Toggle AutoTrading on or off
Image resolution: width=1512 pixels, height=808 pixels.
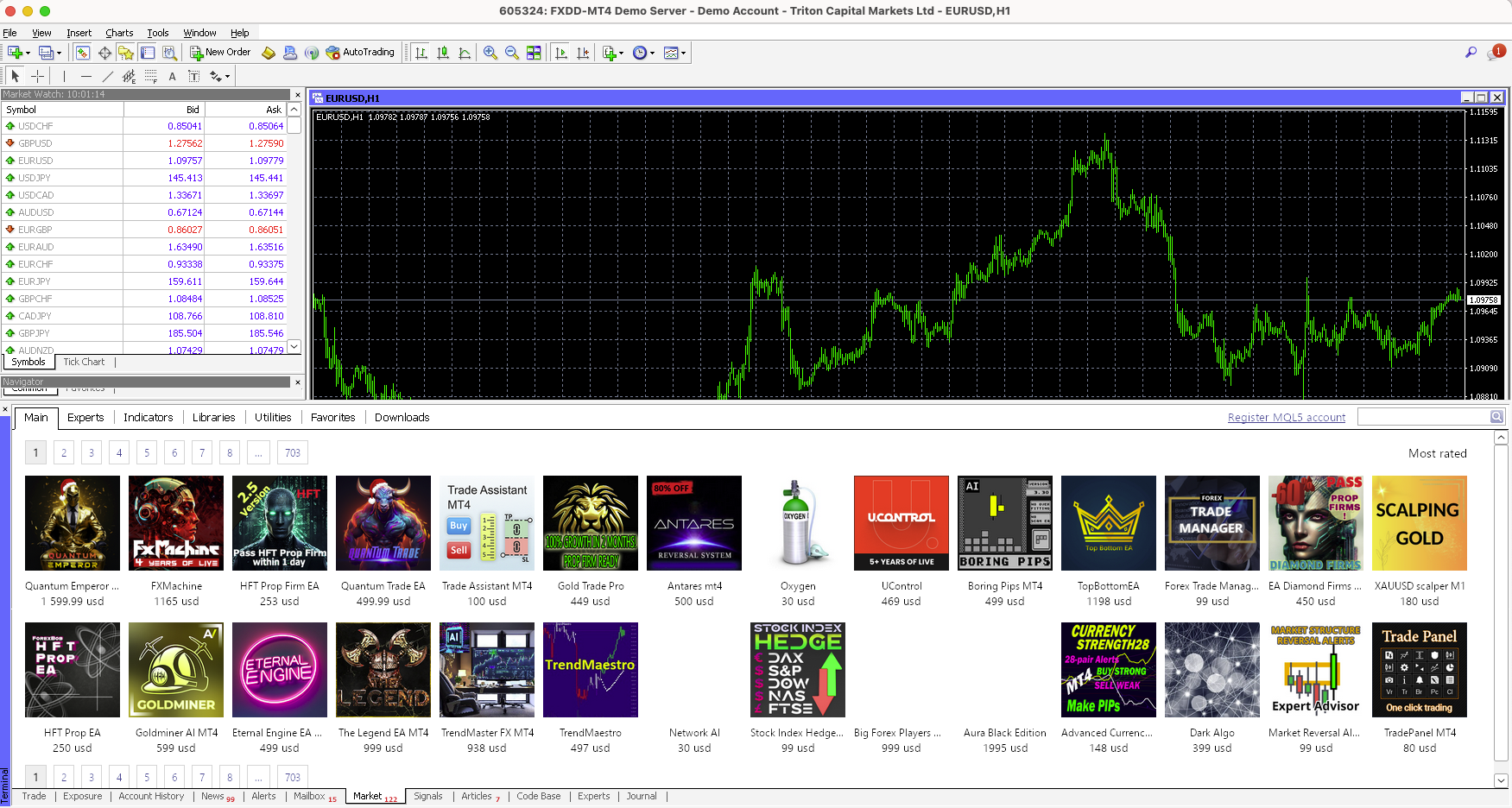360,53
